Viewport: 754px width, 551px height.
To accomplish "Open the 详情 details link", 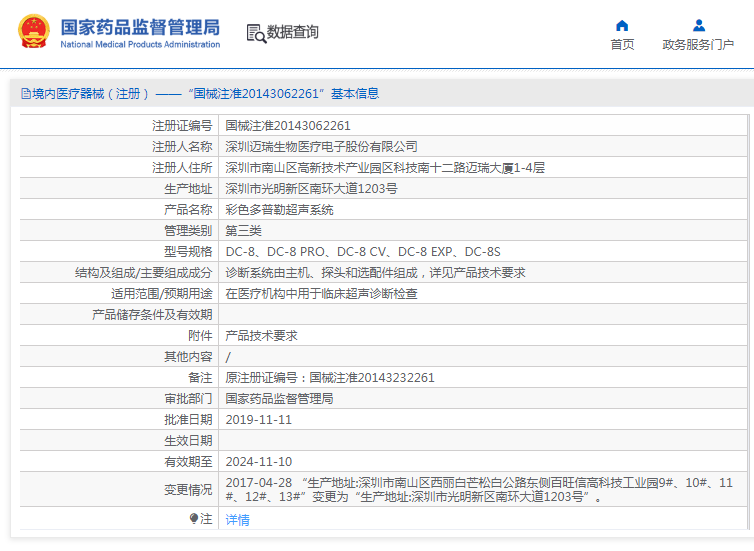I will pos(238,520).
